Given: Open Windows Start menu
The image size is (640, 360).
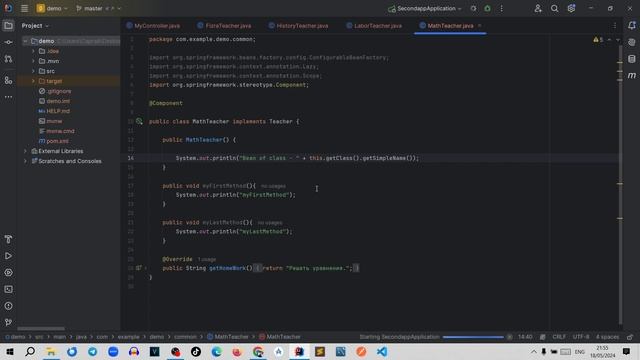Looking at the screenshot, I should click(9, 351).
